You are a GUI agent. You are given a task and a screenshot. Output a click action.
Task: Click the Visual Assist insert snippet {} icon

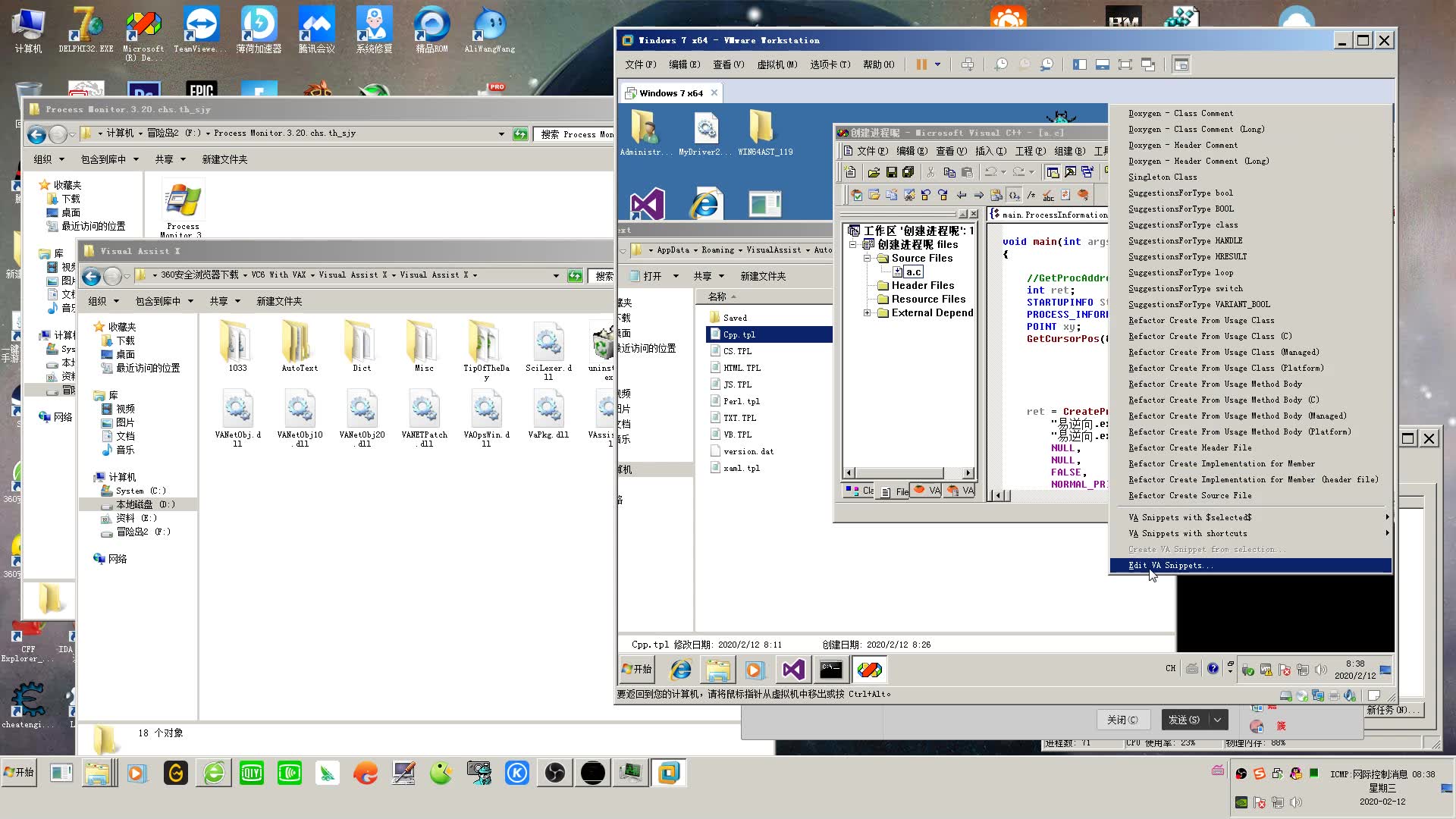(1014, 195)
